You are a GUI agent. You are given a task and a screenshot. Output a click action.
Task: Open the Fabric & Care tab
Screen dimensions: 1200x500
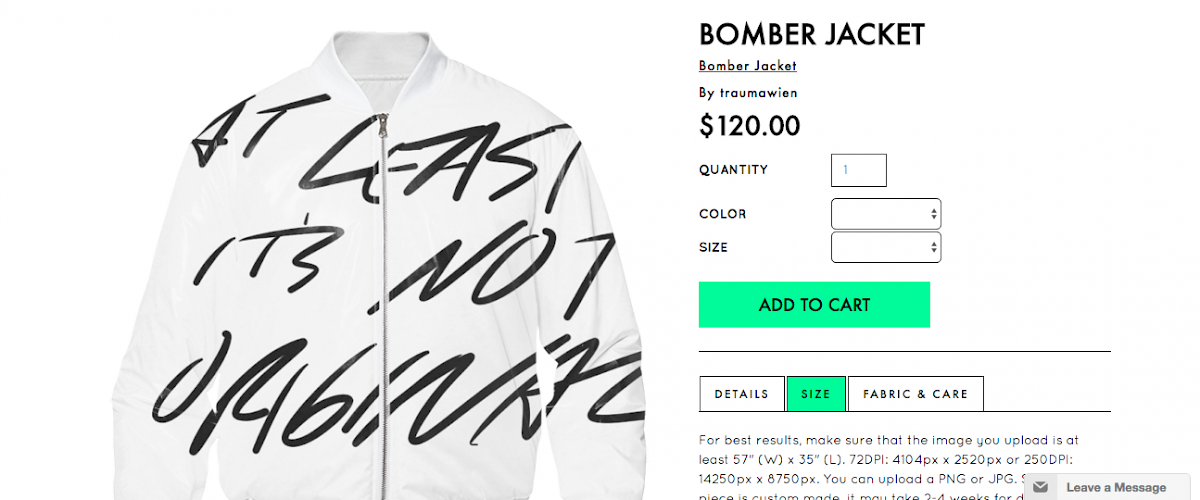point(915,394)
